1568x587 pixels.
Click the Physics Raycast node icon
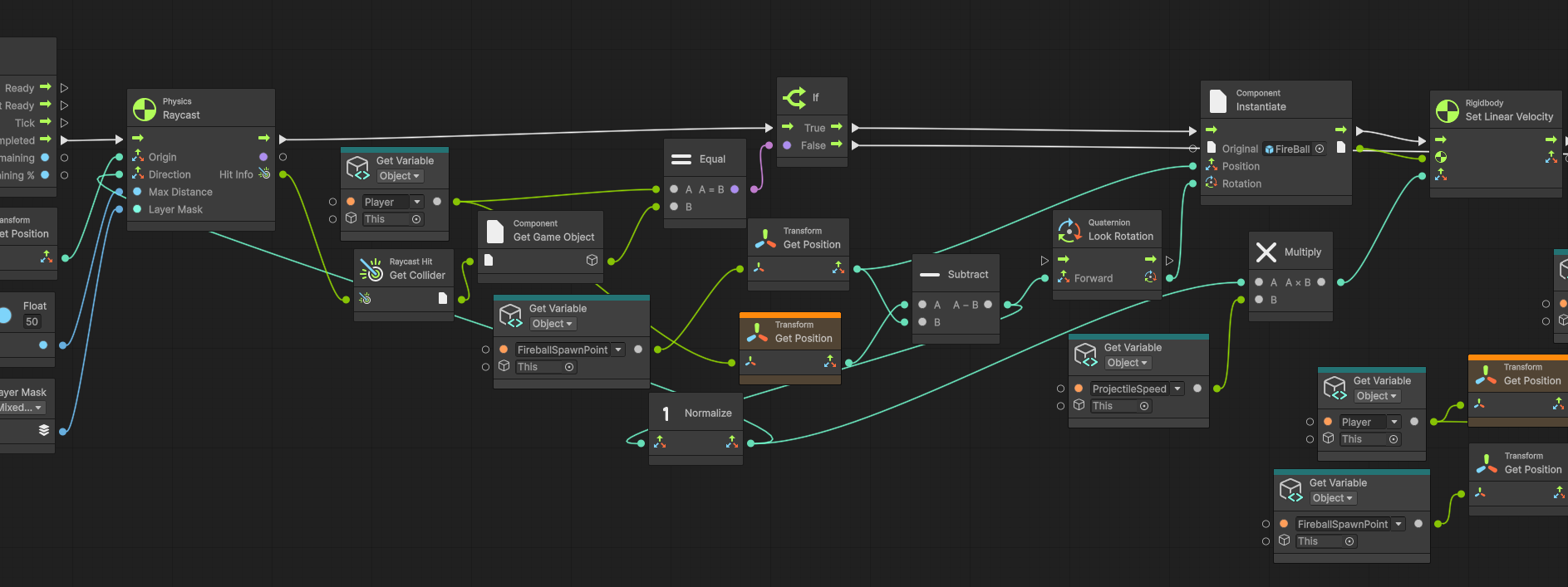[145, 109]
